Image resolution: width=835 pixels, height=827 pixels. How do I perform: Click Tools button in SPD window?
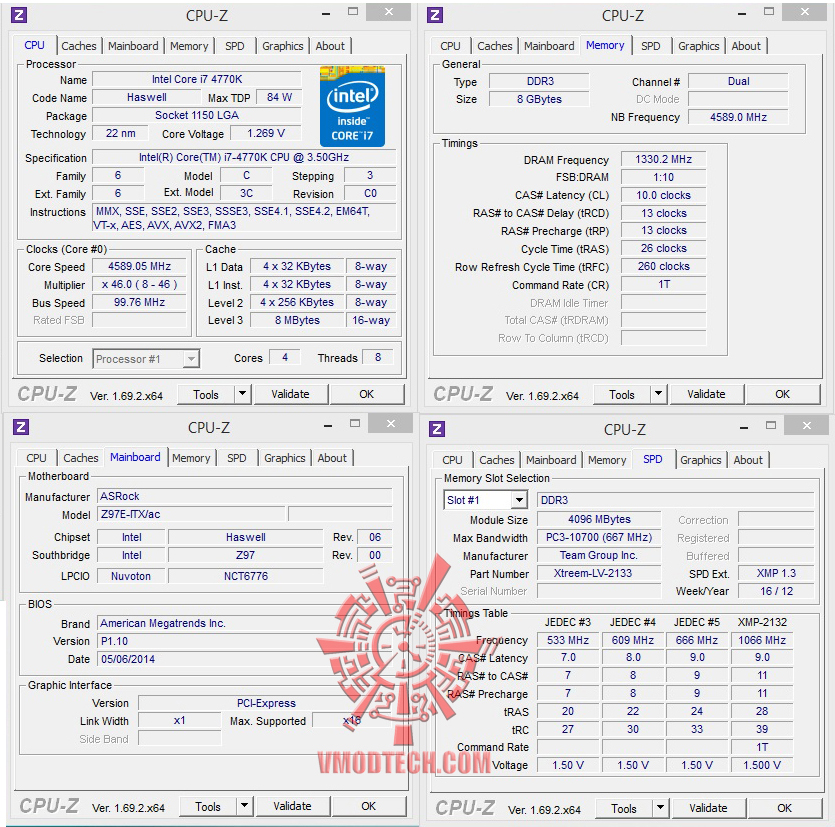coord(624,808)
